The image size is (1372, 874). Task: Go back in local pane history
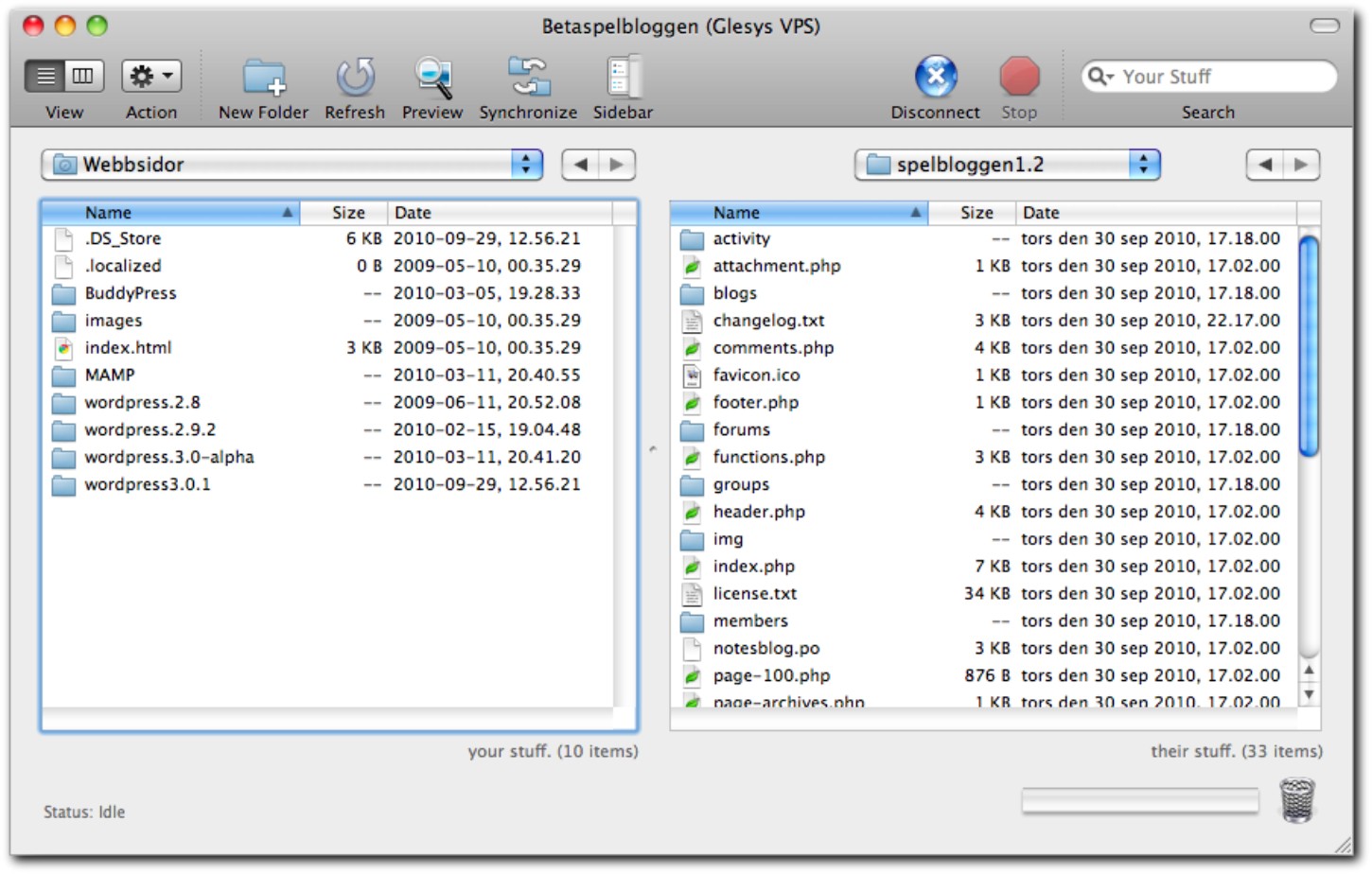(x=581, y=165)
